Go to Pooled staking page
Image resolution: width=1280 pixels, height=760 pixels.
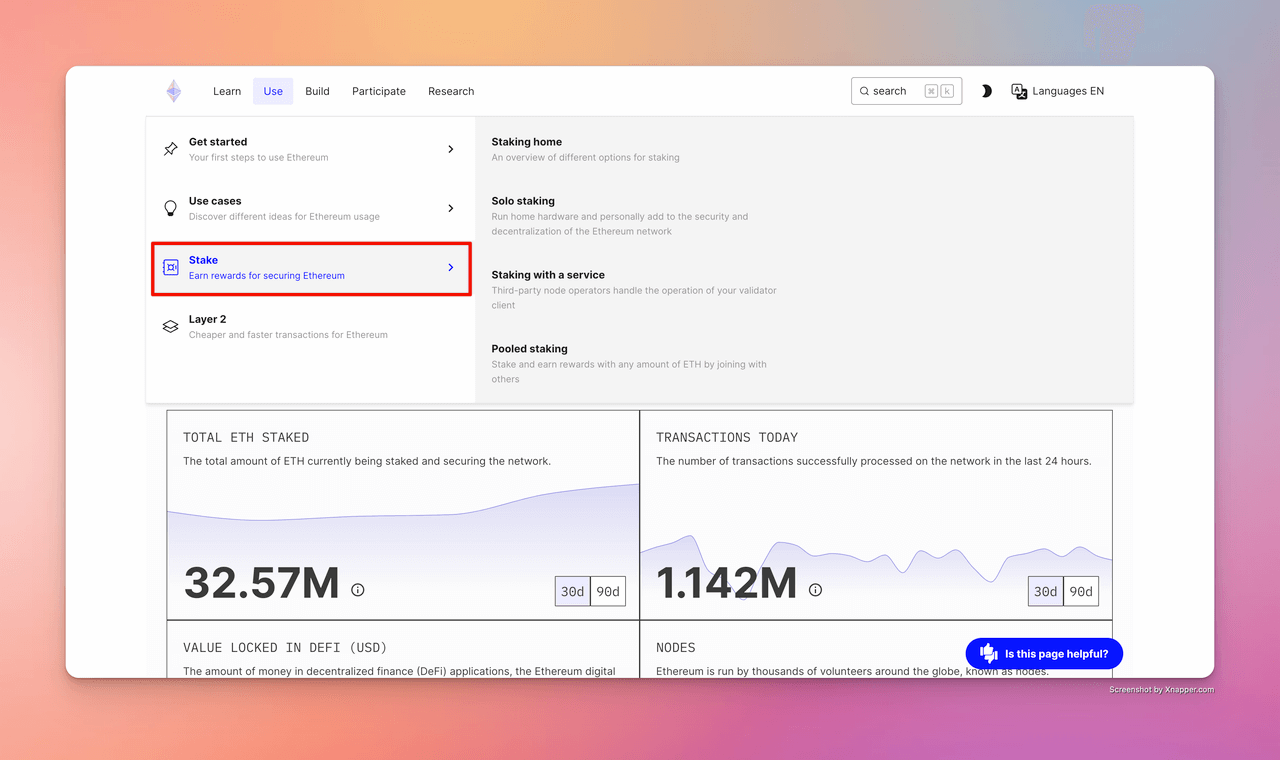pyautogui.click(x=529, y=349)
